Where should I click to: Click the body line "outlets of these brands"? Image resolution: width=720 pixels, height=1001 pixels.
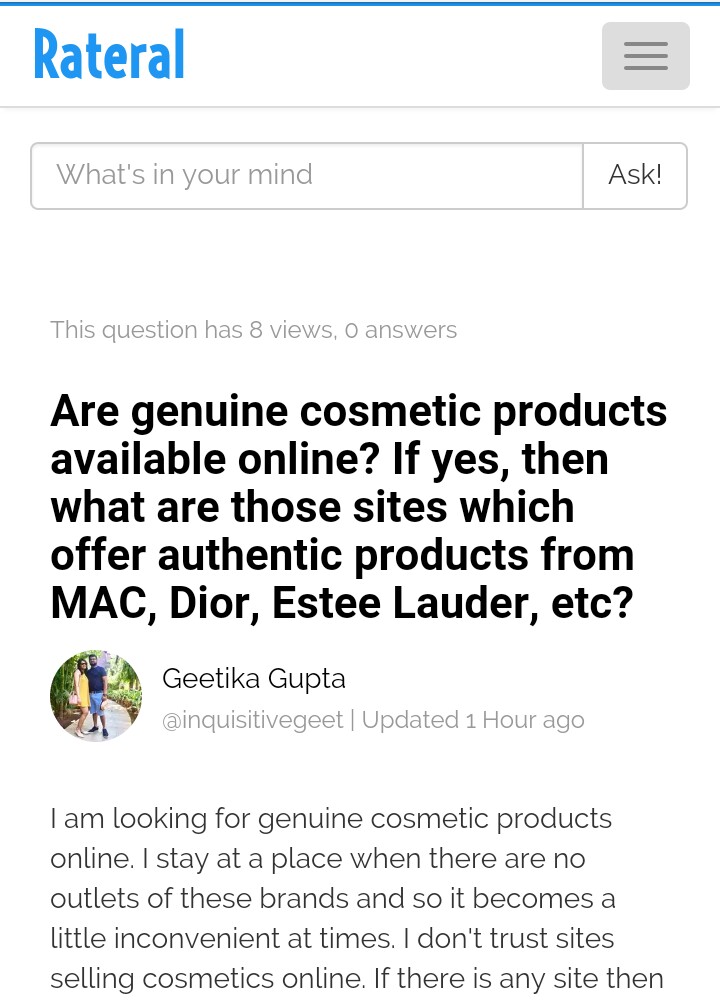click(x=333, y=898)
